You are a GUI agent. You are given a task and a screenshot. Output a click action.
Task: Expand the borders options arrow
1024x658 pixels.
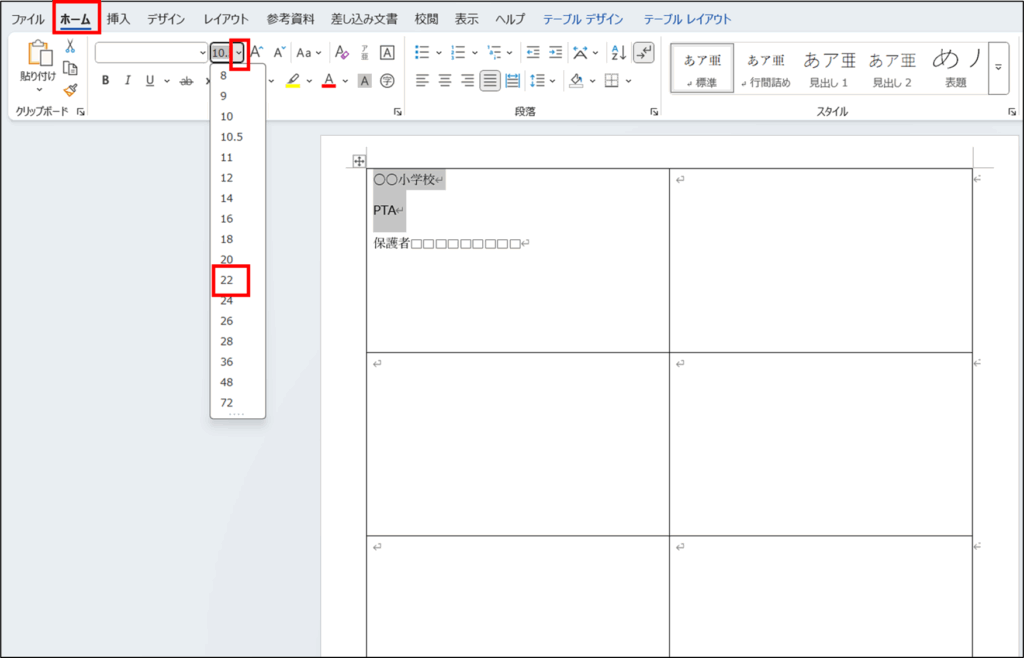click(x=628, y=81)
